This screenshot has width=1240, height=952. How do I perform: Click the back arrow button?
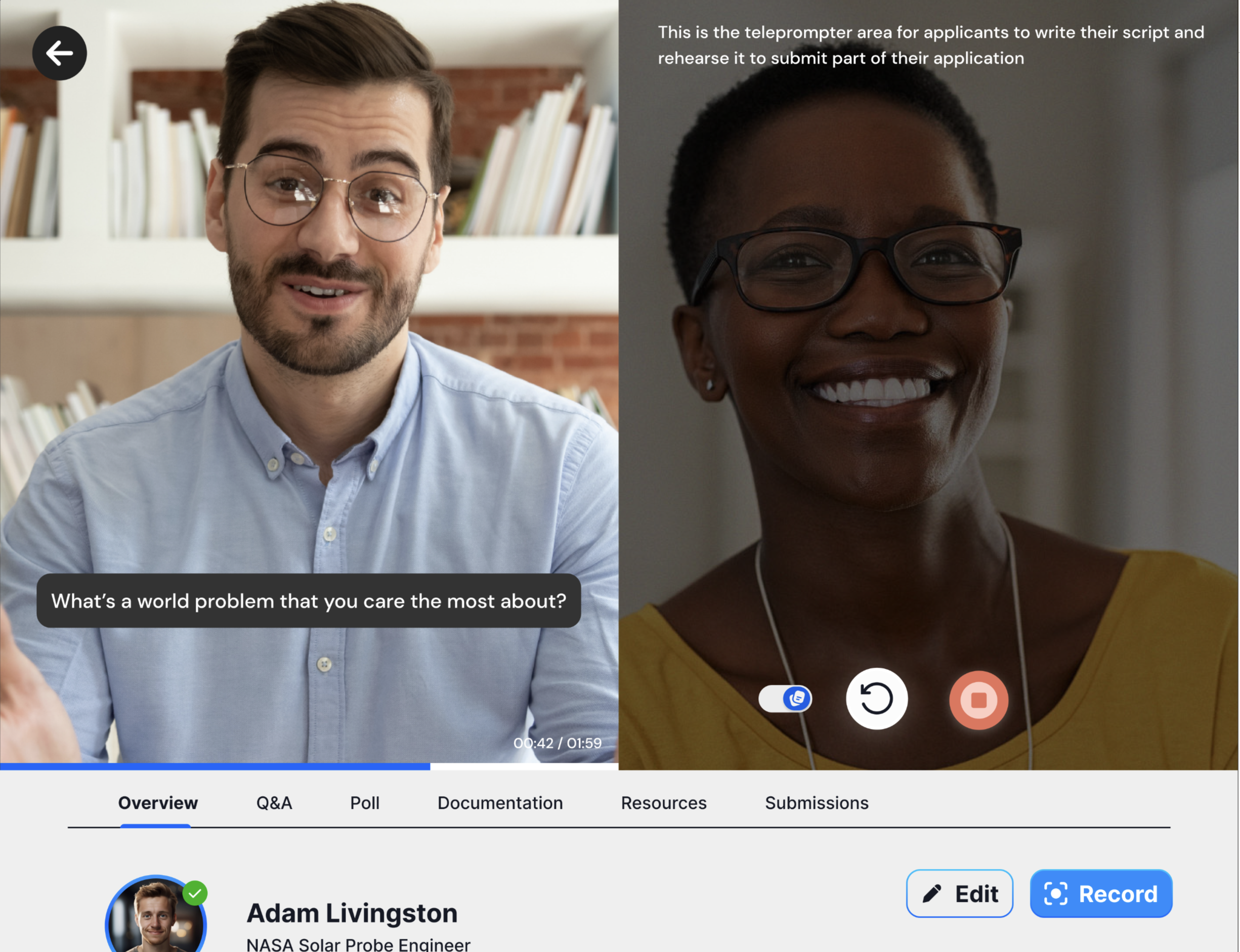tap(60, 53)
